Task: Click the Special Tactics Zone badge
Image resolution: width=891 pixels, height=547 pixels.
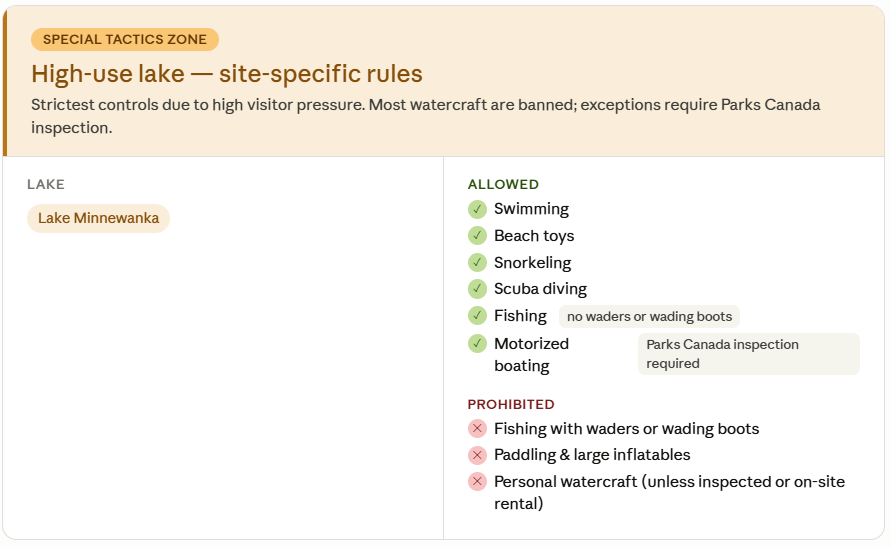Action: tap(125, 40)
